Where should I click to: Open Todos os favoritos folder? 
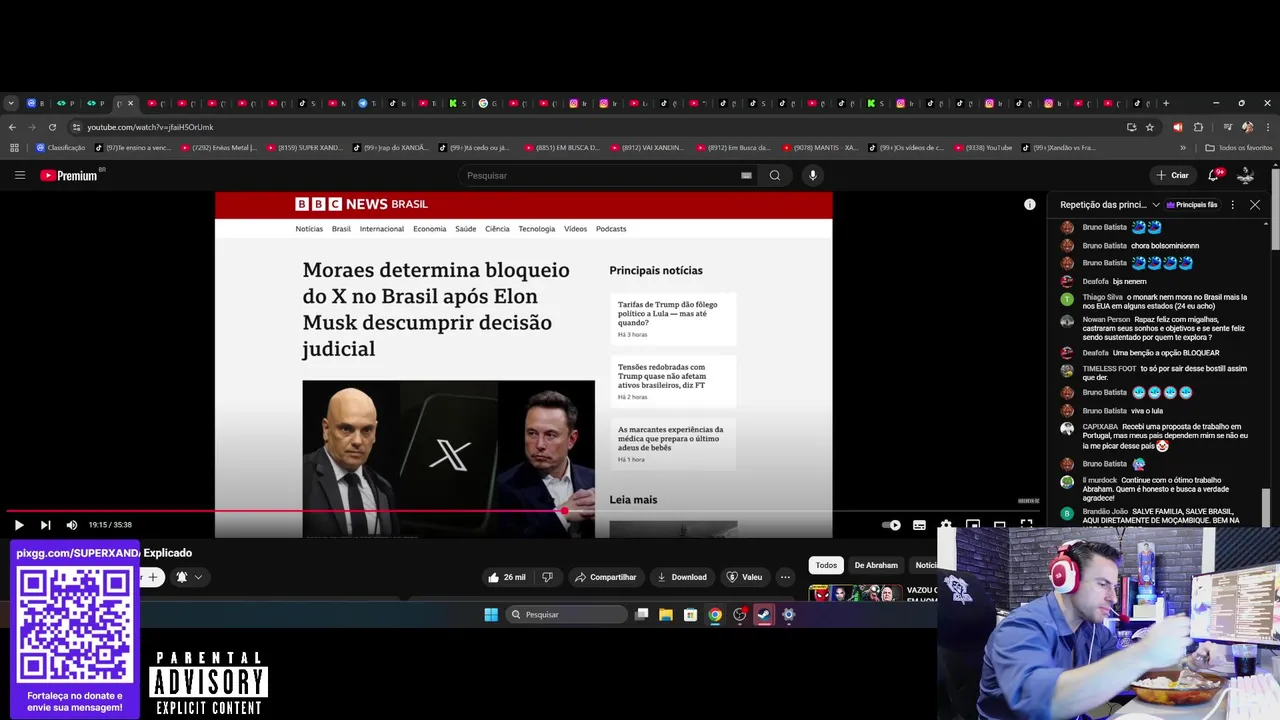pyautogui.click(x=1239, y=148)
